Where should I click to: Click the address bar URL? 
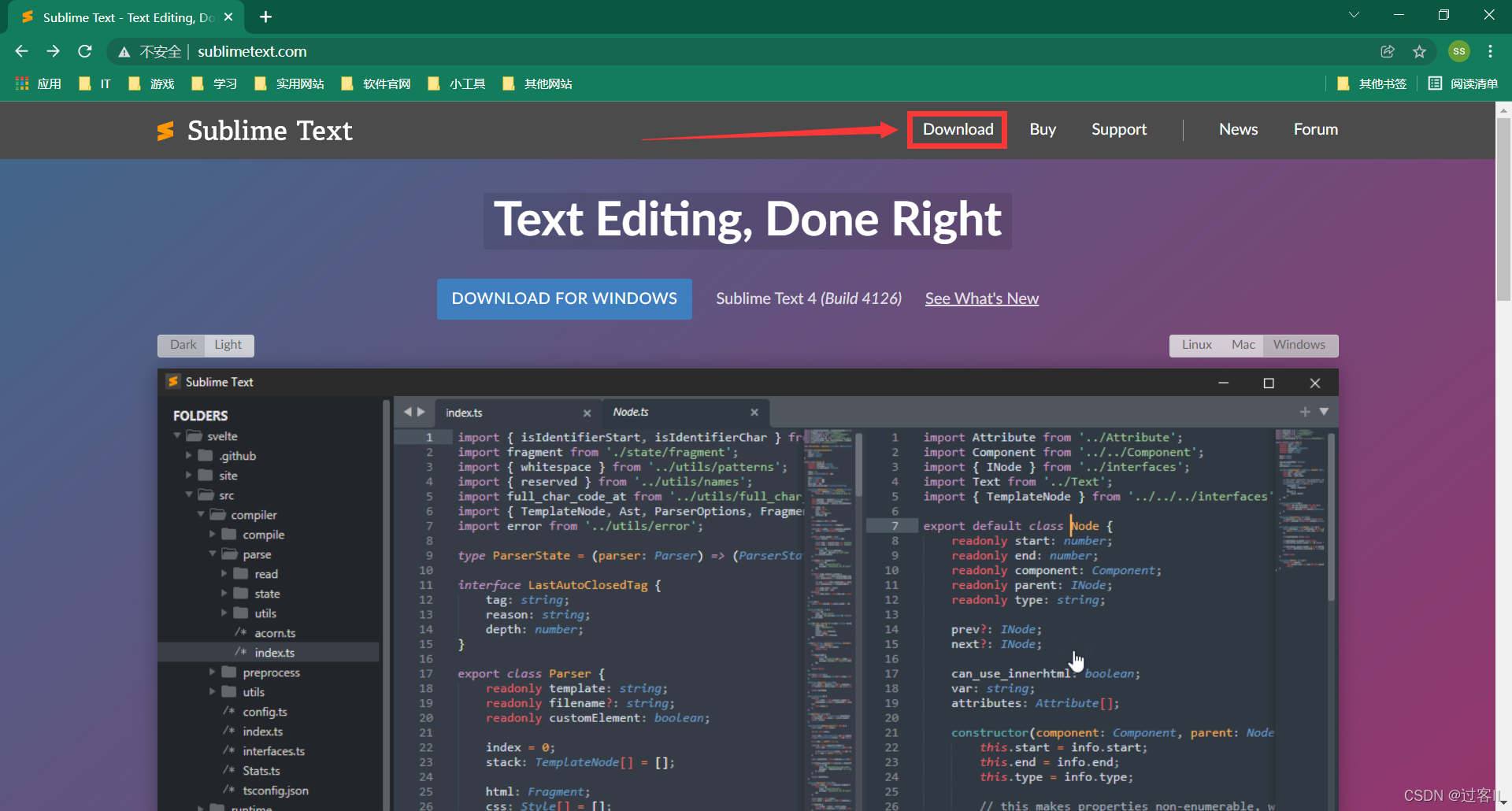tap(252, 51)
